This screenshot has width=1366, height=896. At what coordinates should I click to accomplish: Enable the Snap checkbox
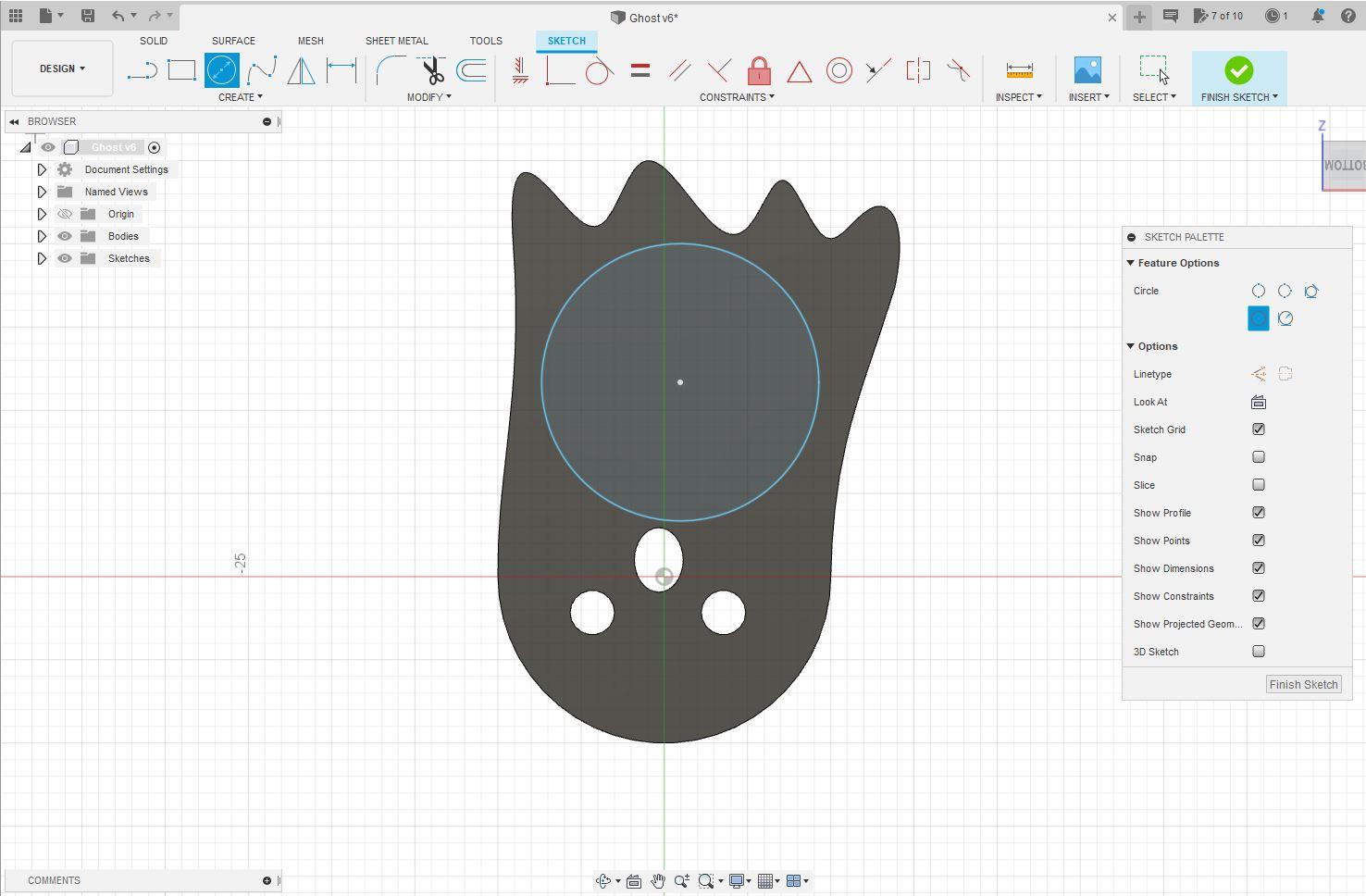click(1259, 457)
